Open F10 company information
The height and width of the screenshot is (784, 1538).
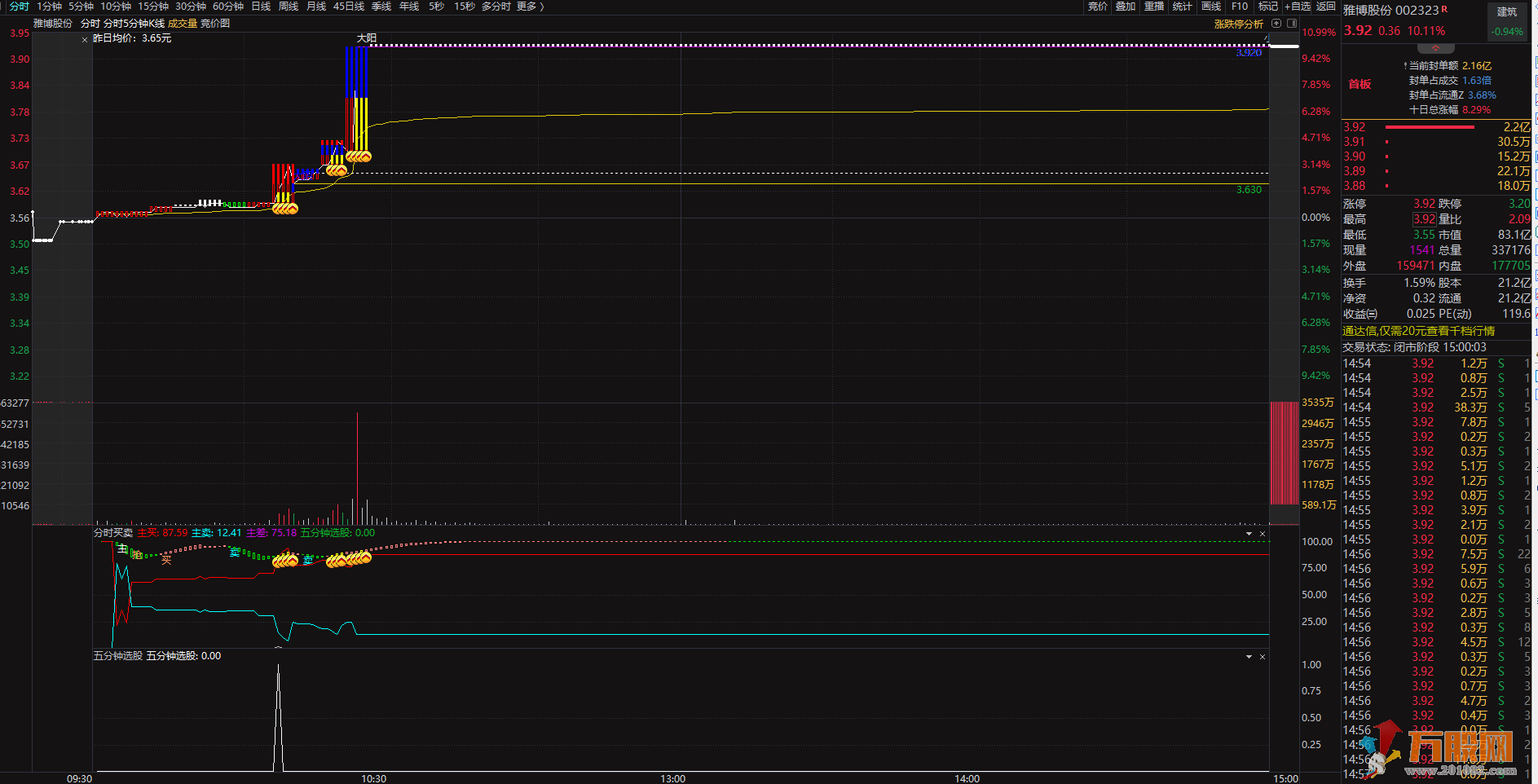[x=1240, y=7]
